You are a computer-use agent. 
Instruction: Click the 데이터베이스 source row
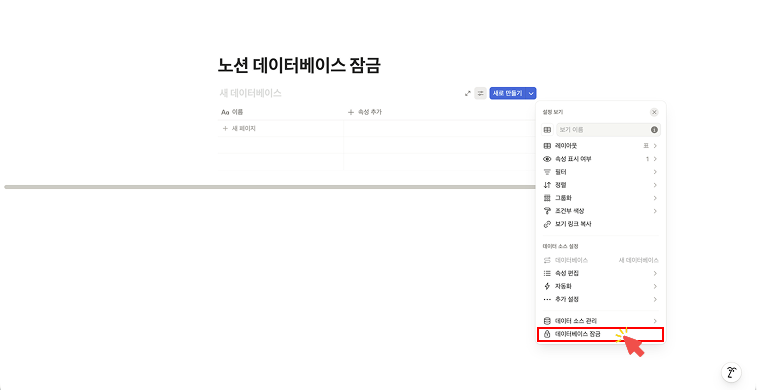tap(601, 260)
